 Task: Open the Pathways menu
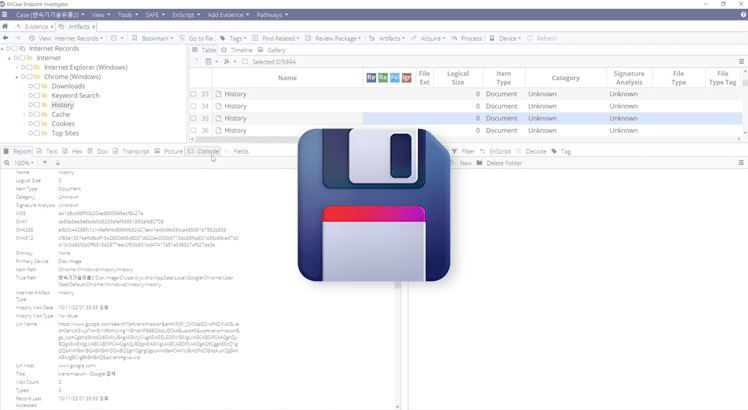coord(272,15)
